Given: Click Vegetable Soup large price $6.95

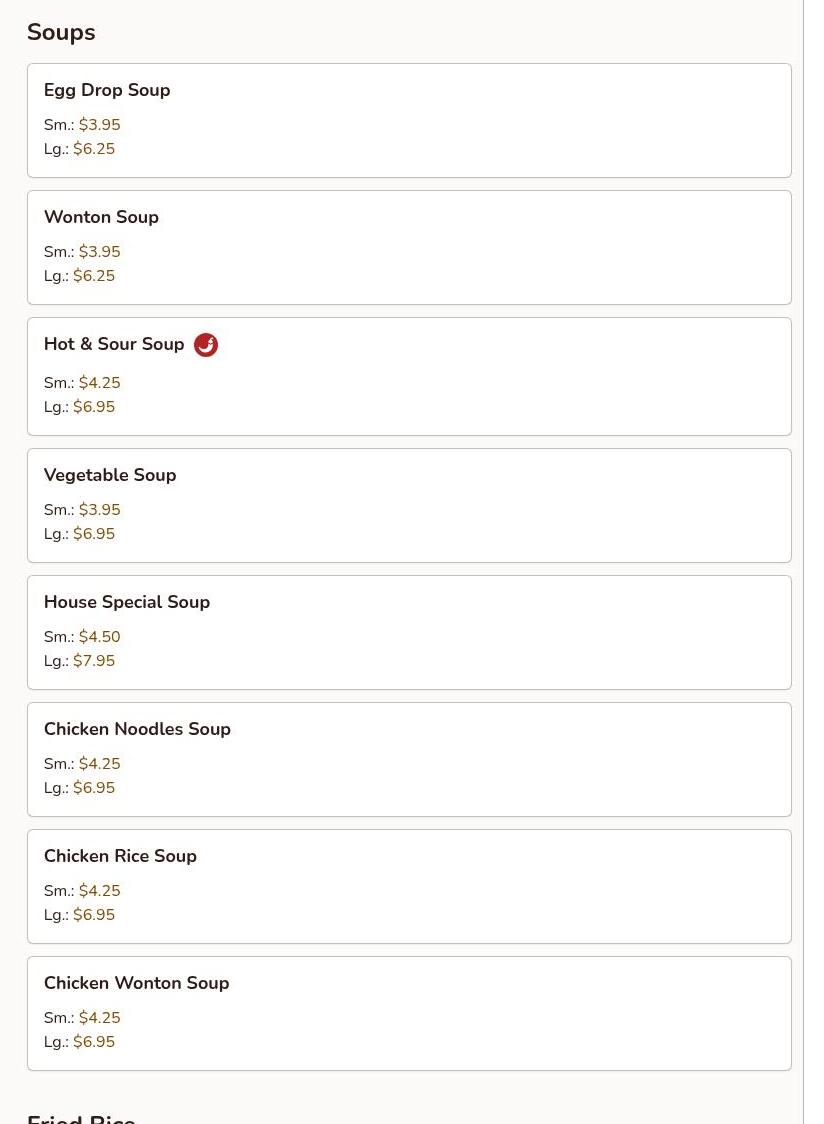Looking at the screenshot, I should [x=94, y=533].
